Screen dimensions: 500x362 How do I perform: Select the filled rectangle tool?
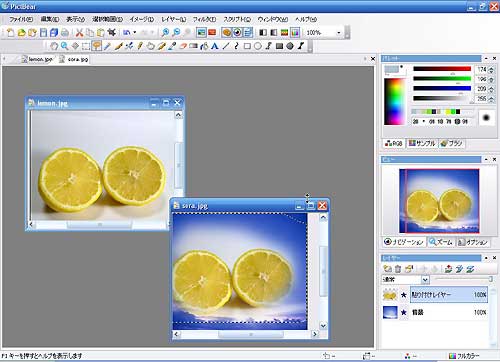point(279,46)
